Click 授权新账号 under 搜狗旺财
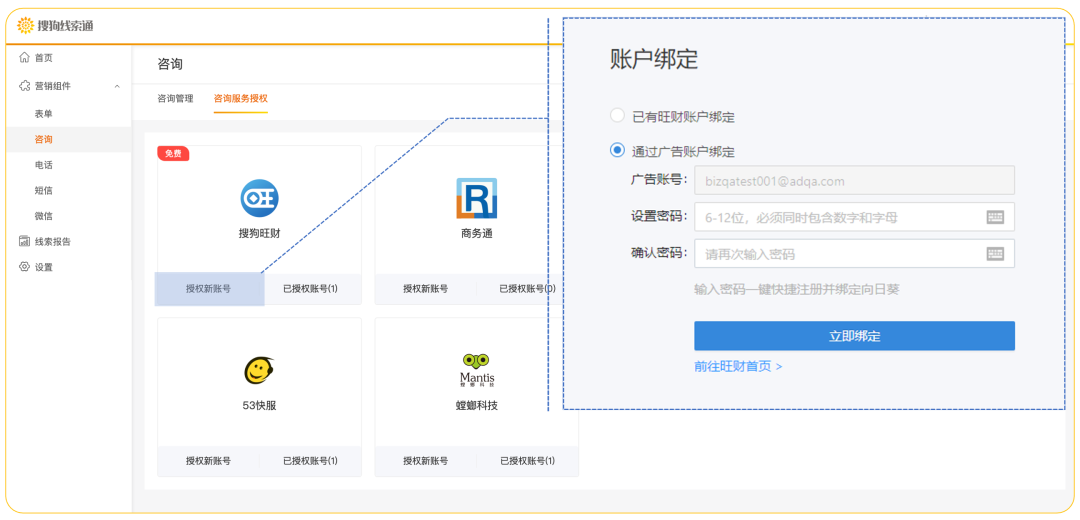The width and height of the screenshot is (1080, 520). 209,289
